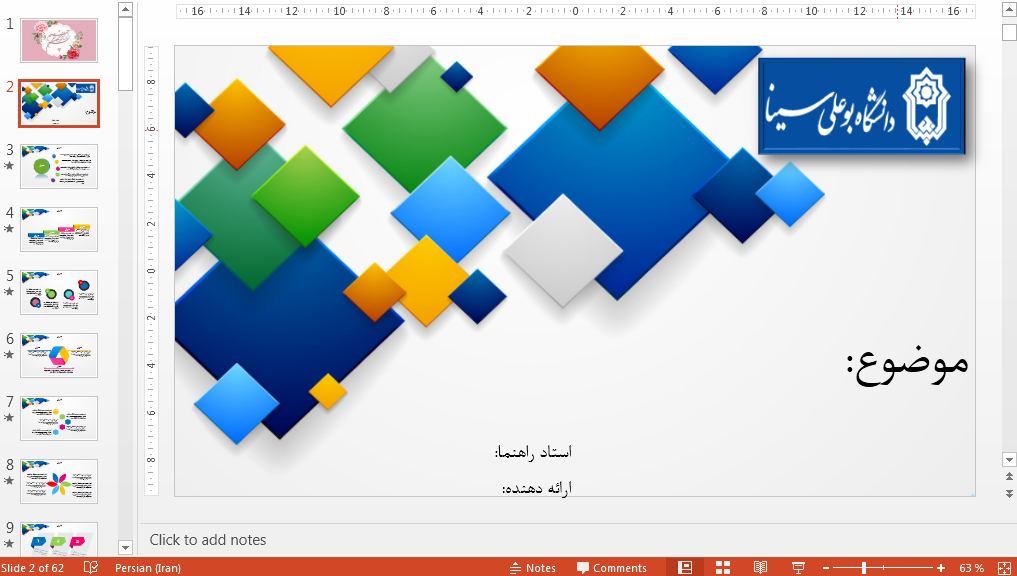Click the Persian (Iran) language indicator
Image resolution: width=1017 pixels, height=576 pixels.
tap(148, 568)
